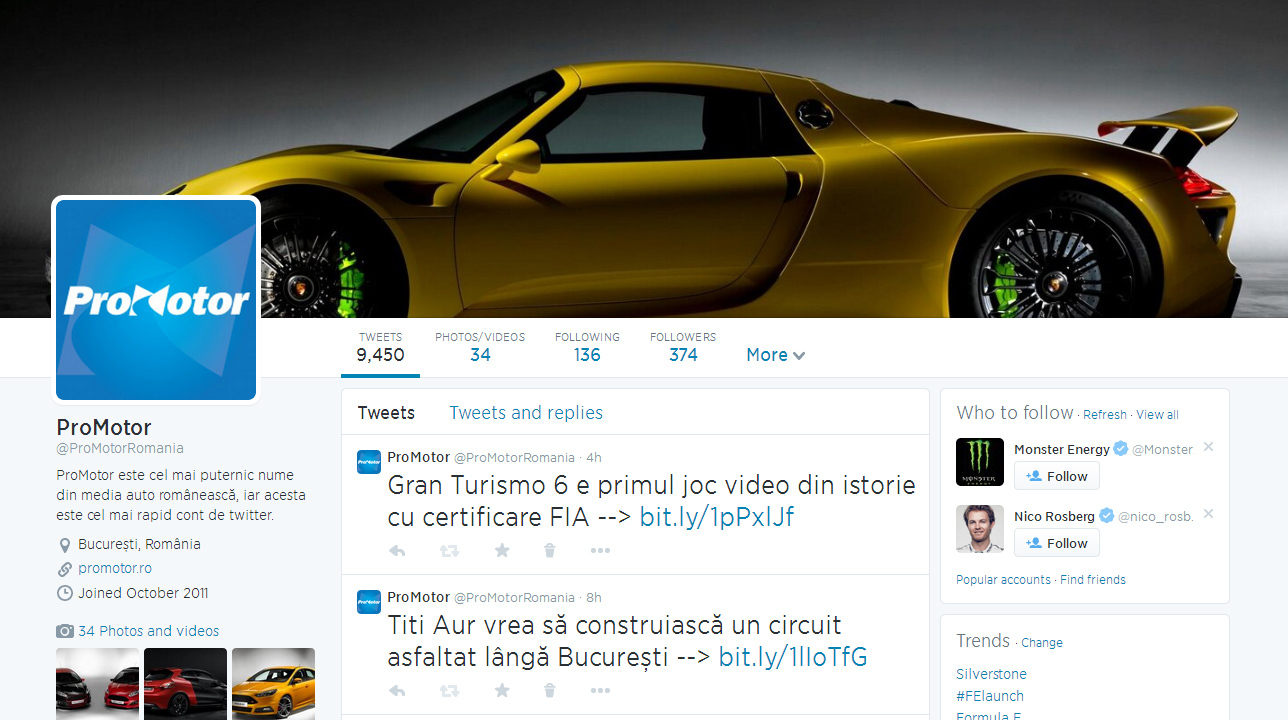
Task: Open Popular accounts link
Action: [1003, 580]
